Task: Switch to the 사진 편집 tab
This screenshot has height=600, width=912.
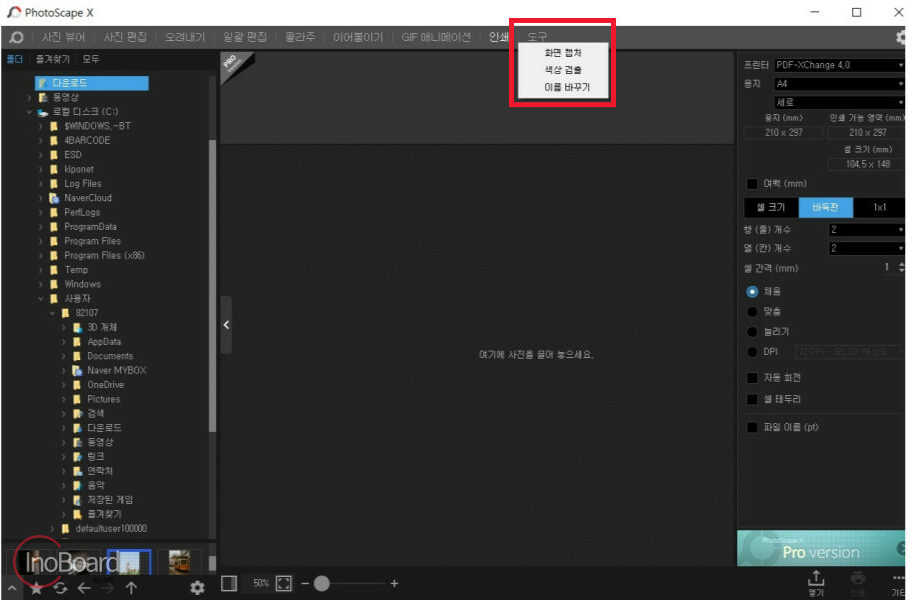Action: 125,37
